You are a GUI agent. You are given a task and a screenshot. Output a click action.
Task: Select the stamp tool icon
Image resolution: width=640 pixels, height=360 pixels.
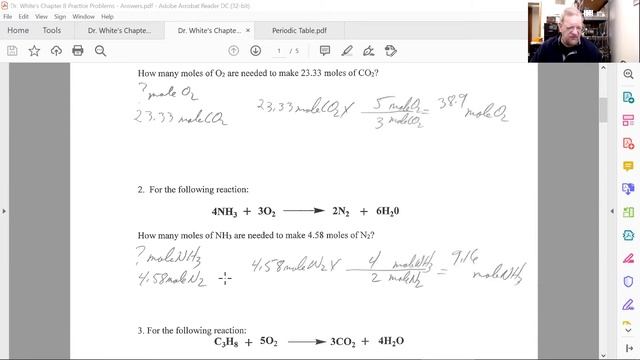click(x=391, y=51)
